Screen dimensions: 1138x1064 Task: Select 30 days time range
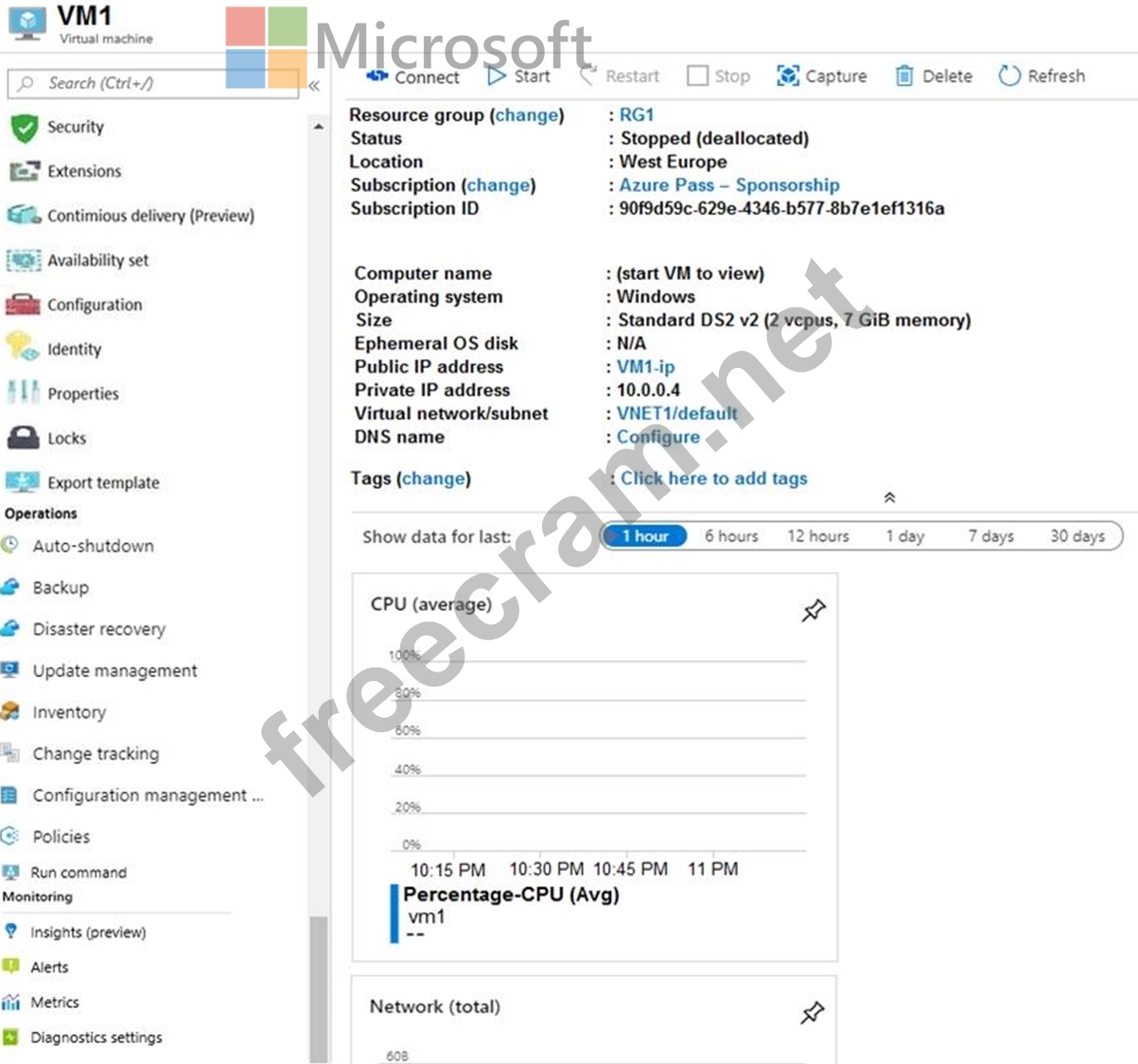pos(1077,536)
